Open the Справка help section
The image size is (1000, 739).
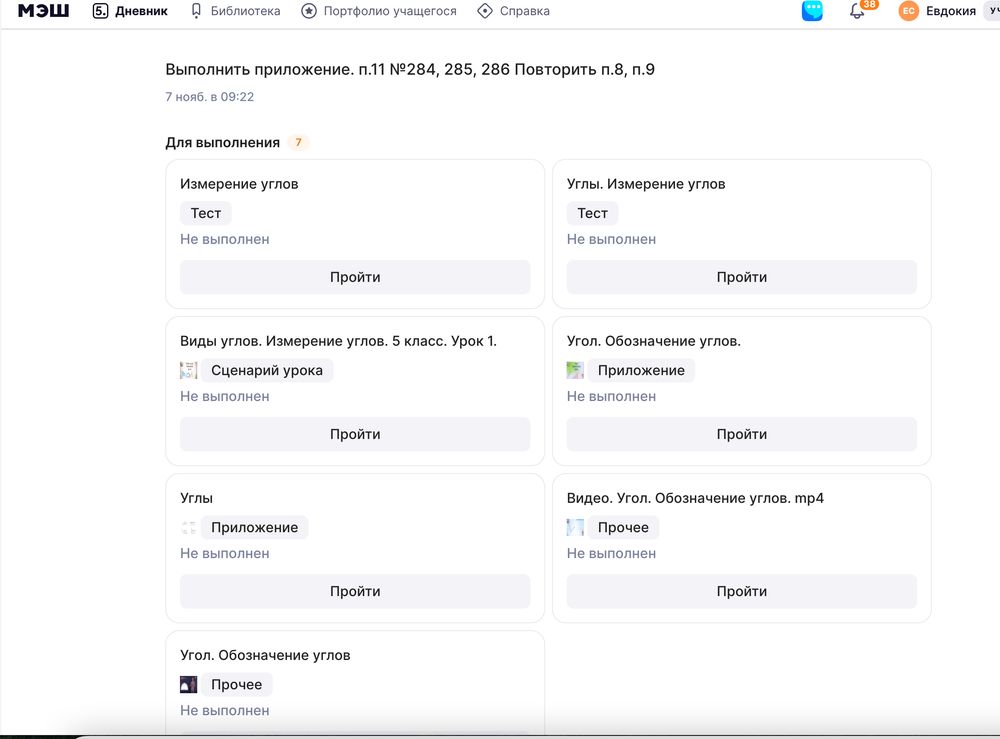pyautogui.click(x=513, y=11)
